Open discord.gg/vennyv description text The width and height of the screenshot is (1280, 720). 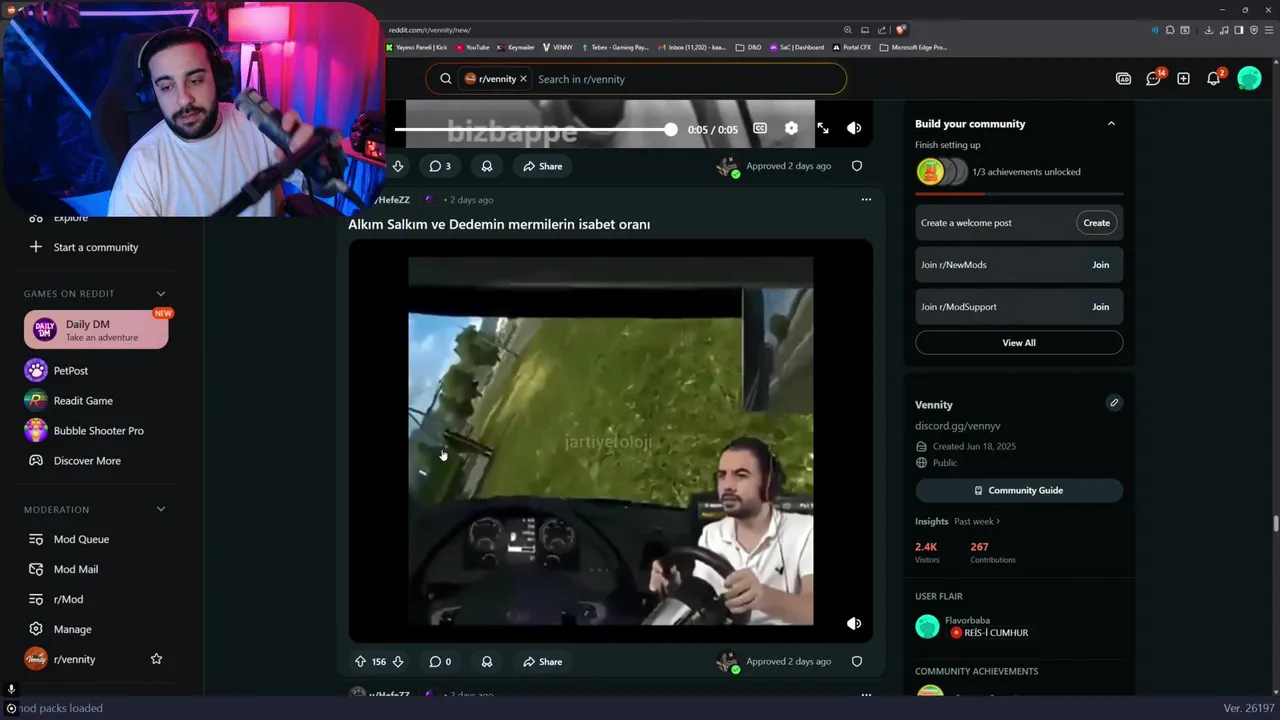pyautogui.click(x=957, y=426)
